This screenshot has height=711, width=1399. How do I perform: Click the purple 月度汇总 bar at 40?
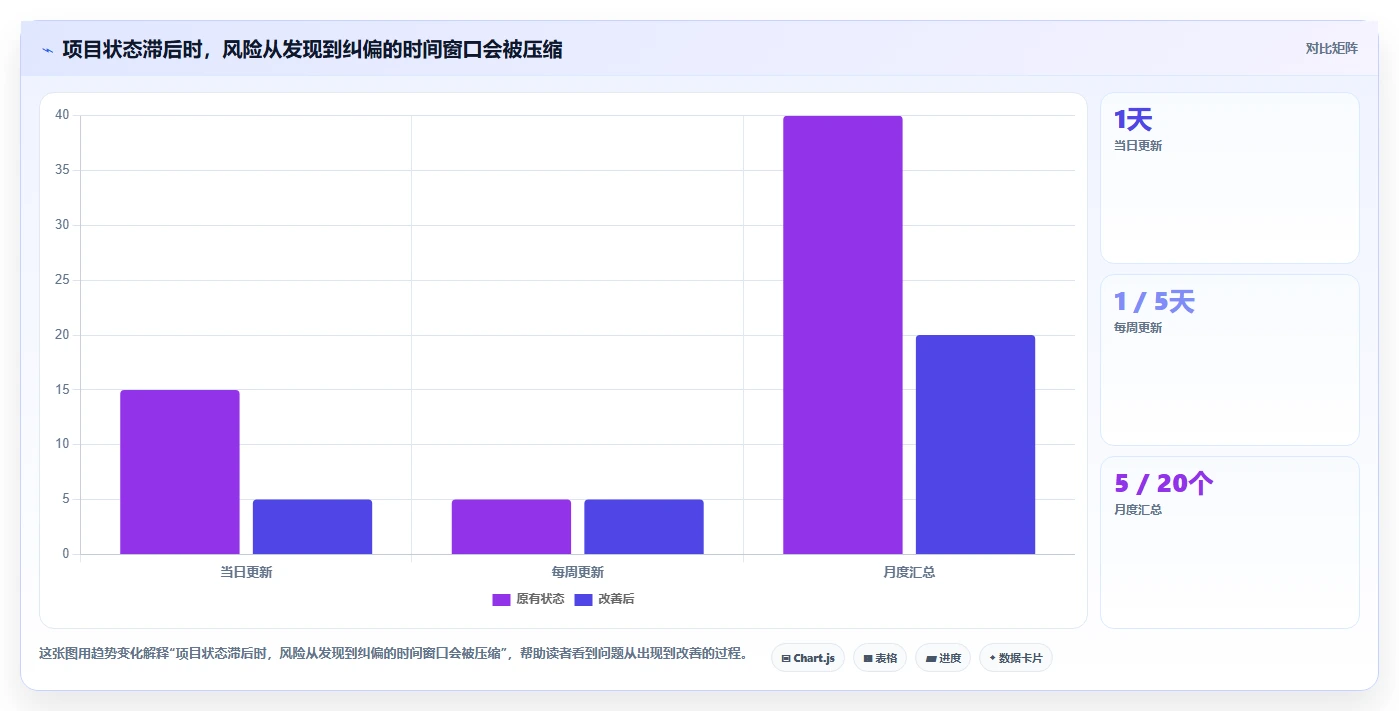(x=843, y=335)
